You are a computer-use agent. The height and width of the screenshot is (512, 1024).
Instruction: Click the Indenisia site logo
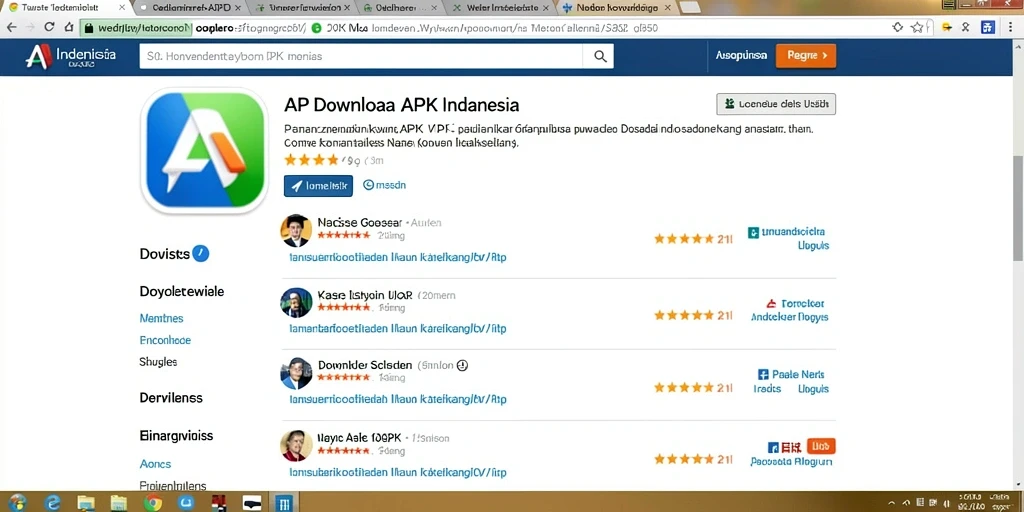[71, 57]
